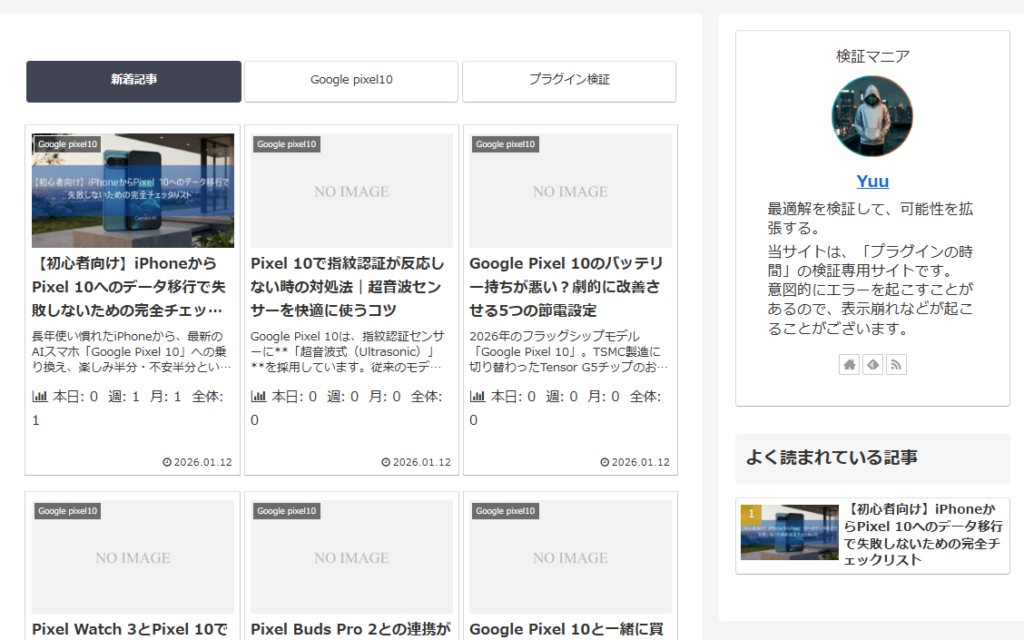
Task: Click the Google pixel10 tag on the battery article
Action: click(505, 144)
